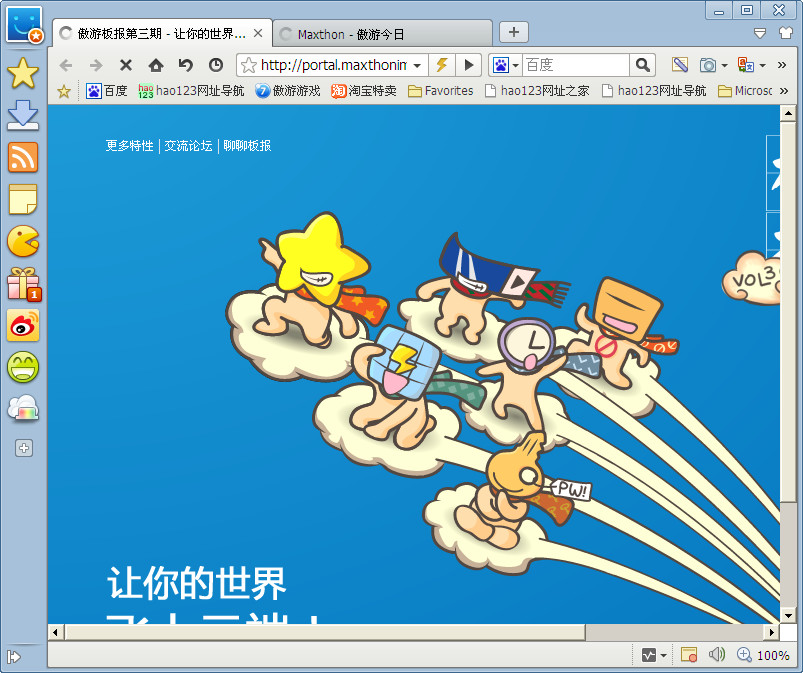Open the Microsoft bookmark folder
The height and width of the screenshot is (673, 803).
tap(745, 91)
